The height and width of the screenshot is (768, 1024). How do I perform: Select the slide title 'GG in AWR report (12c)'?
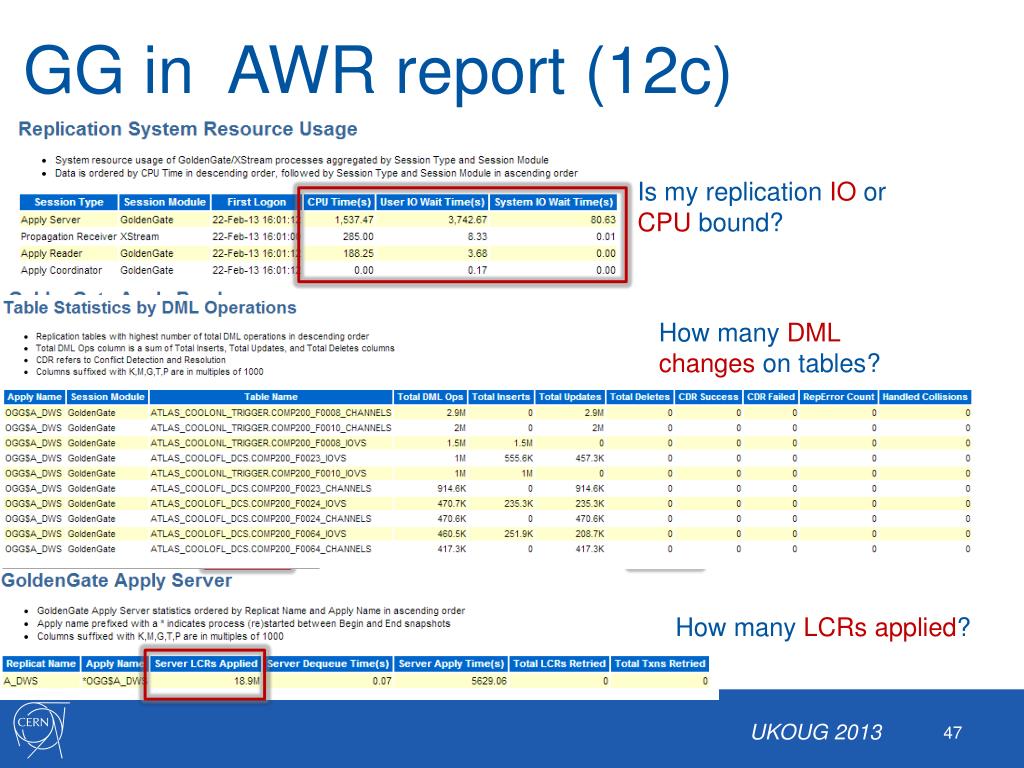pyautogui.click(x=377, y=71)
